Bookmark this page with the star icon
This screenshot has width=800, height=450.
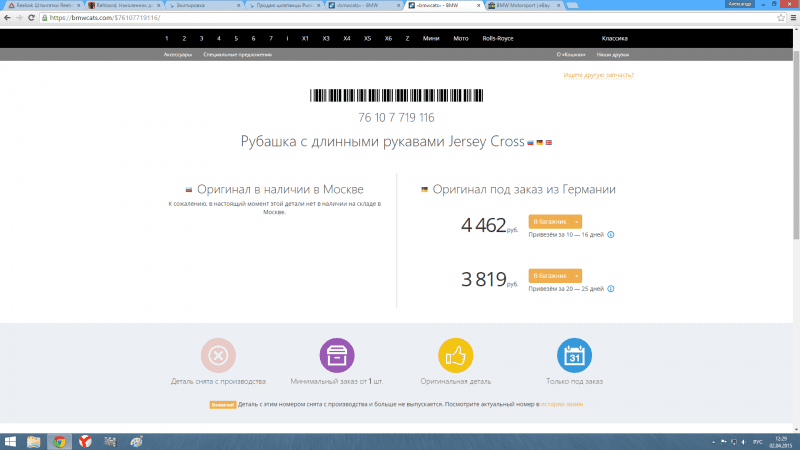(x=781, y=18)
